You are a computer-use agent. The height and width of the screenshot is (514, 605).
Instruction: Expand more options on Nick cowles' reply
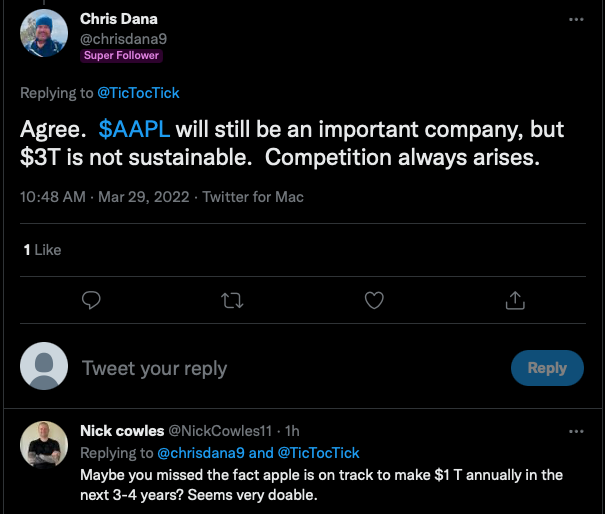point(575,432)
